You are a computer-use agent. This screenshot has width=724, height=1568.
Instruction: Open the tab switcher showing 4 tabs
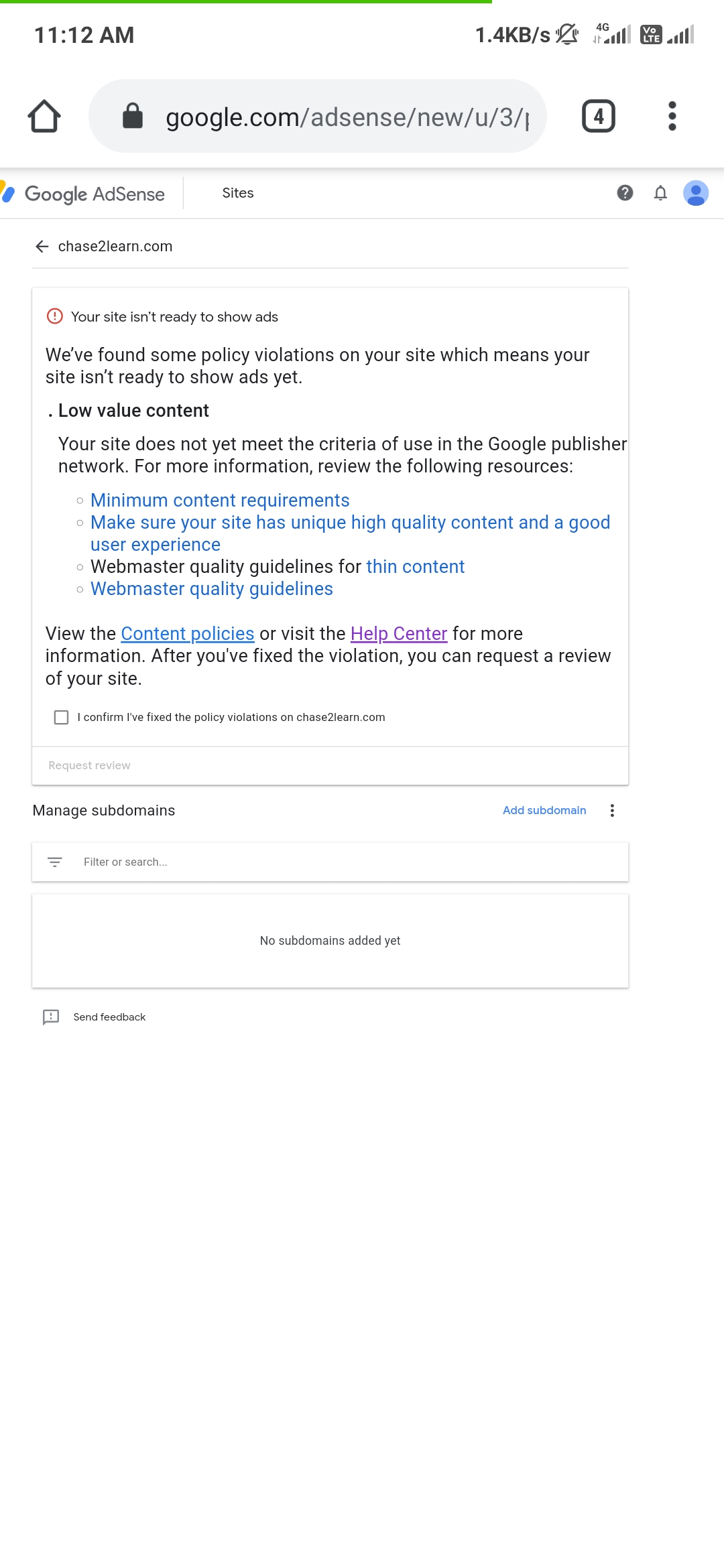(x=598, y=117)
